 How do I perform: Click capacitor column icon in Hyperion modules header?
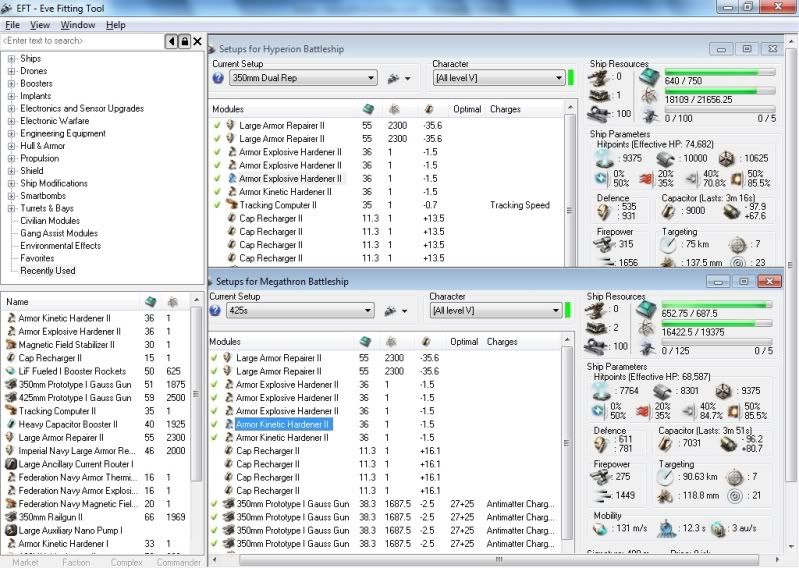(x=429, y=109)
